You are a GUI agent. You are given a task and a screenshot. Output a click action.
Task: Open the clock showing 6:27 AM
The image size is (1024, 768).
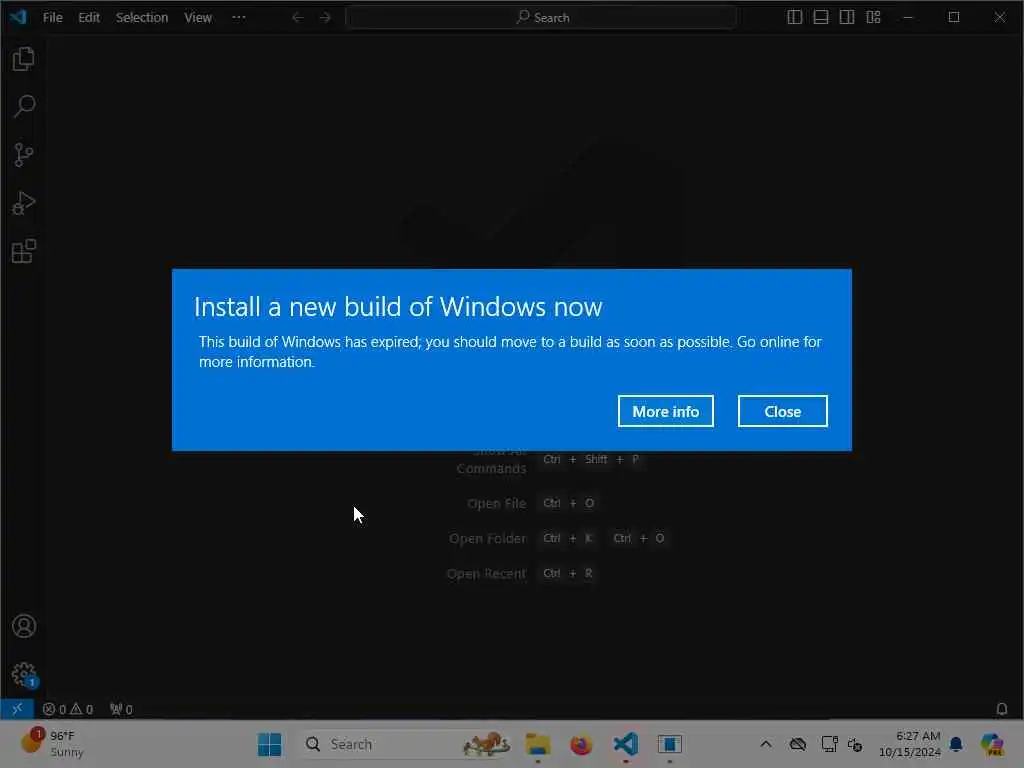[x=909, y=744]
